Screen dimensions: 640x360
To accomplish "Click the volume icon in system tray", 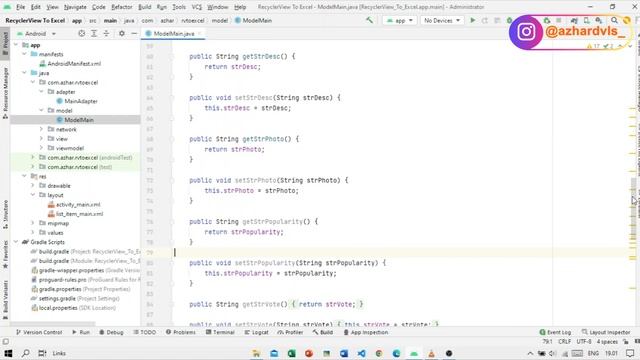I will click(553, 353).
